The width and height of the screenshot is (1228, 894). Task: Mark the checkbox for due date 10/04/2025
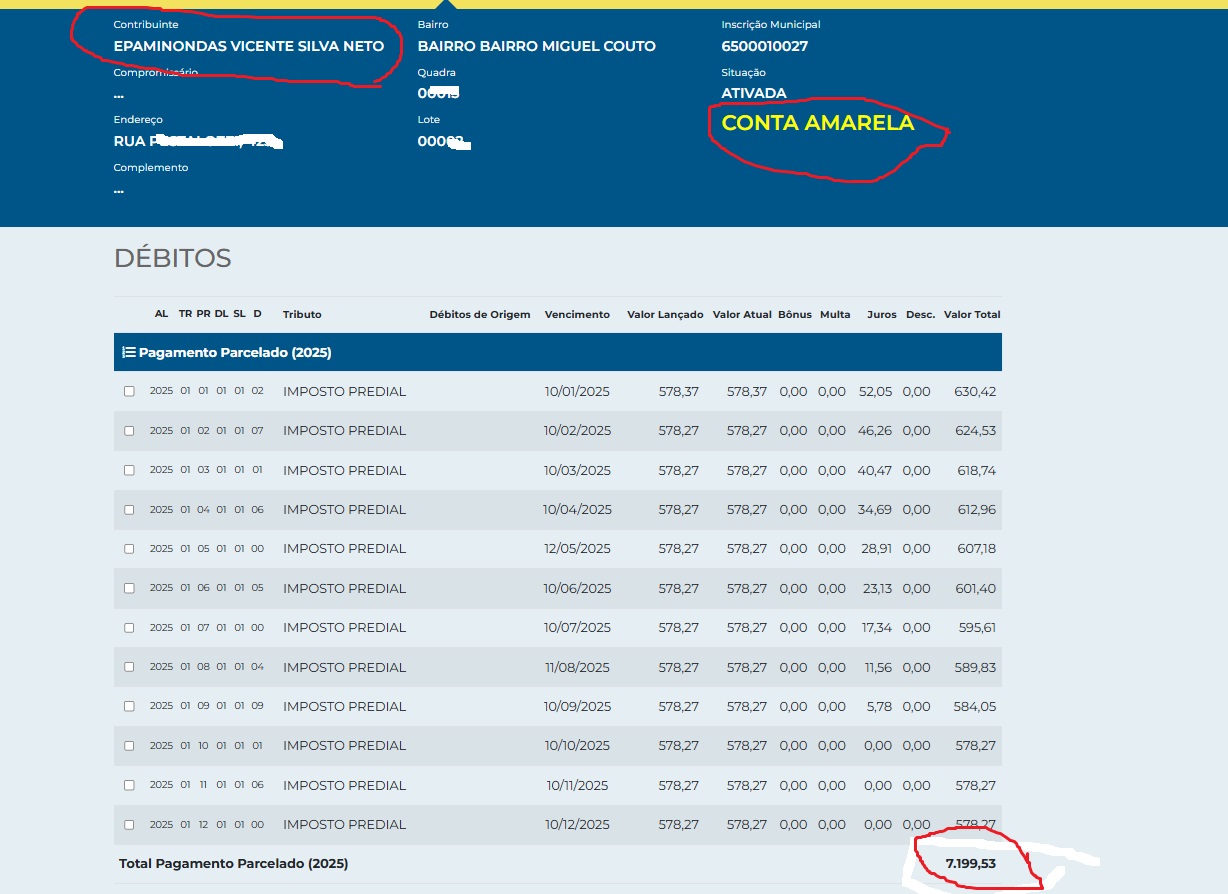click(129, 510)
